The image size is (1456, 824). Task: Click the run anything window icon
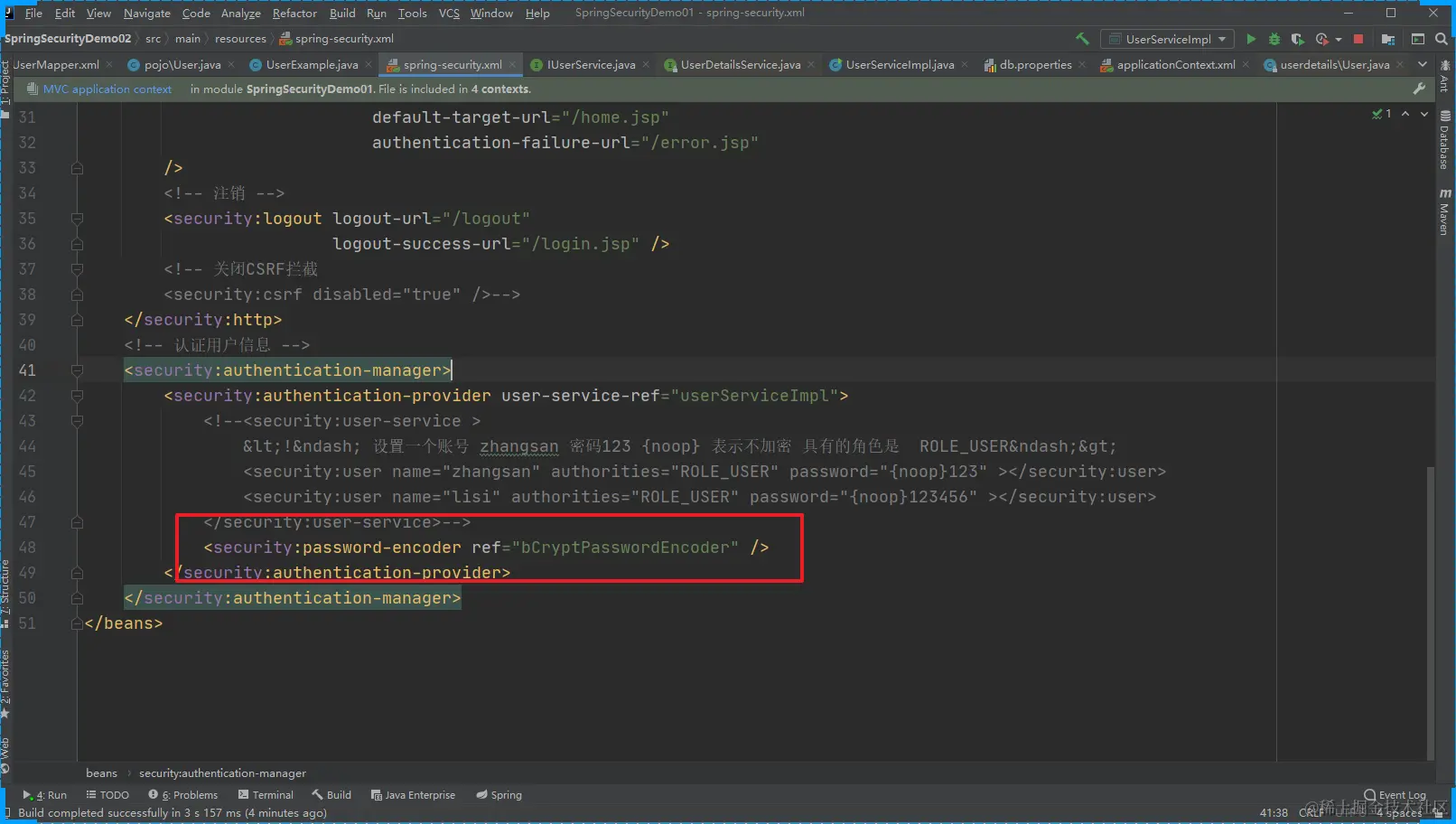[x=1418, y=39]
